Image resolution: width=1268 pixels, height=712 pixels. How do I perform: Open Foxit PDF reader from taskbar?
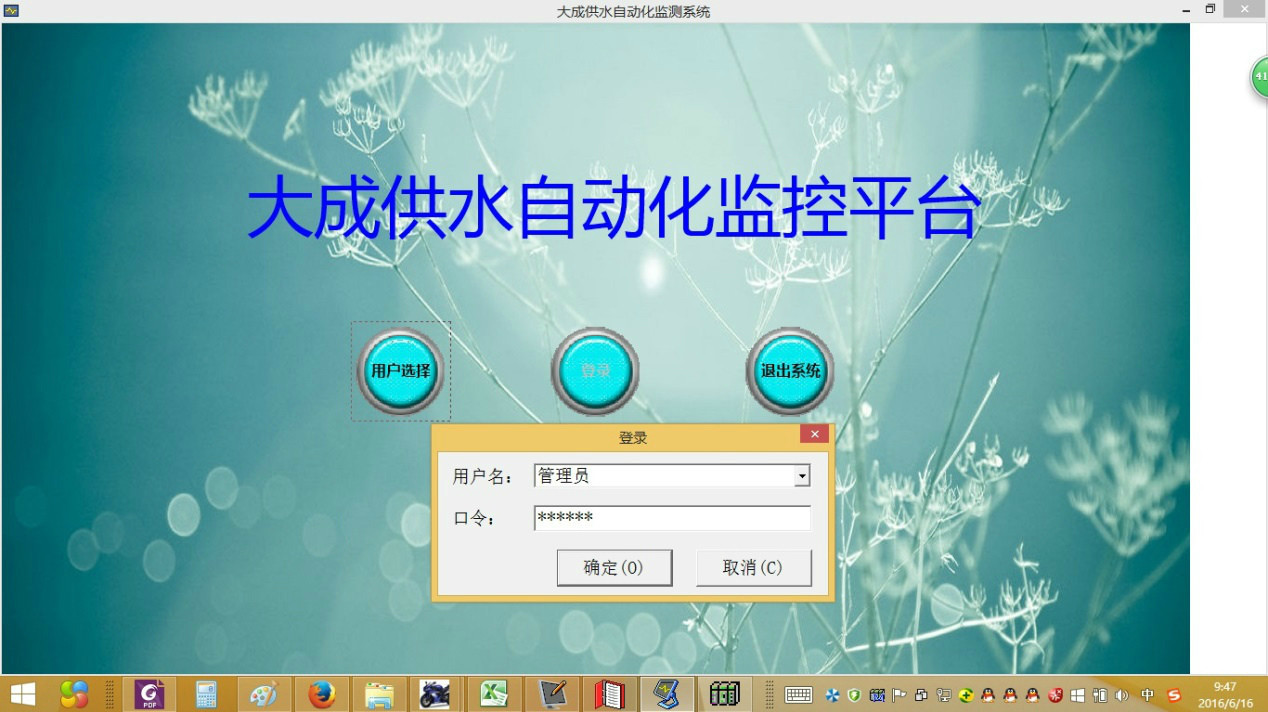tap(150, 694)
